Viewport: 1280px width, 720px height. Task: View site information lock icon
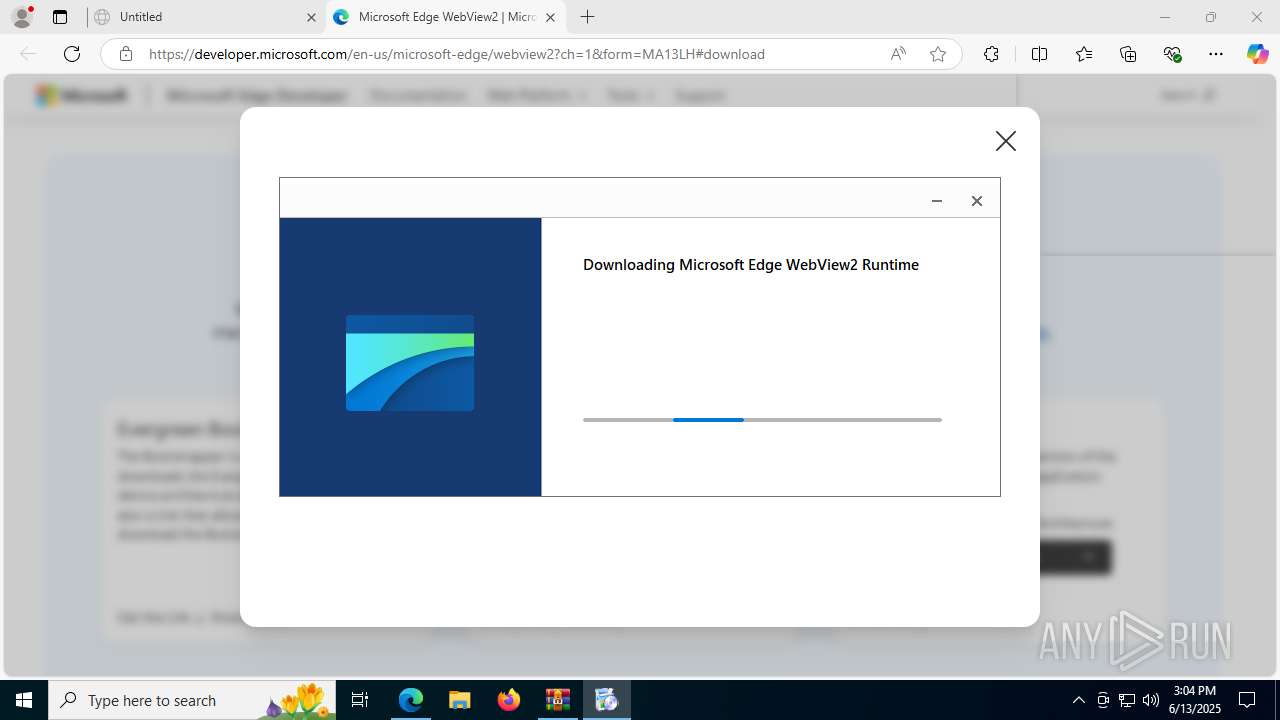126,54
